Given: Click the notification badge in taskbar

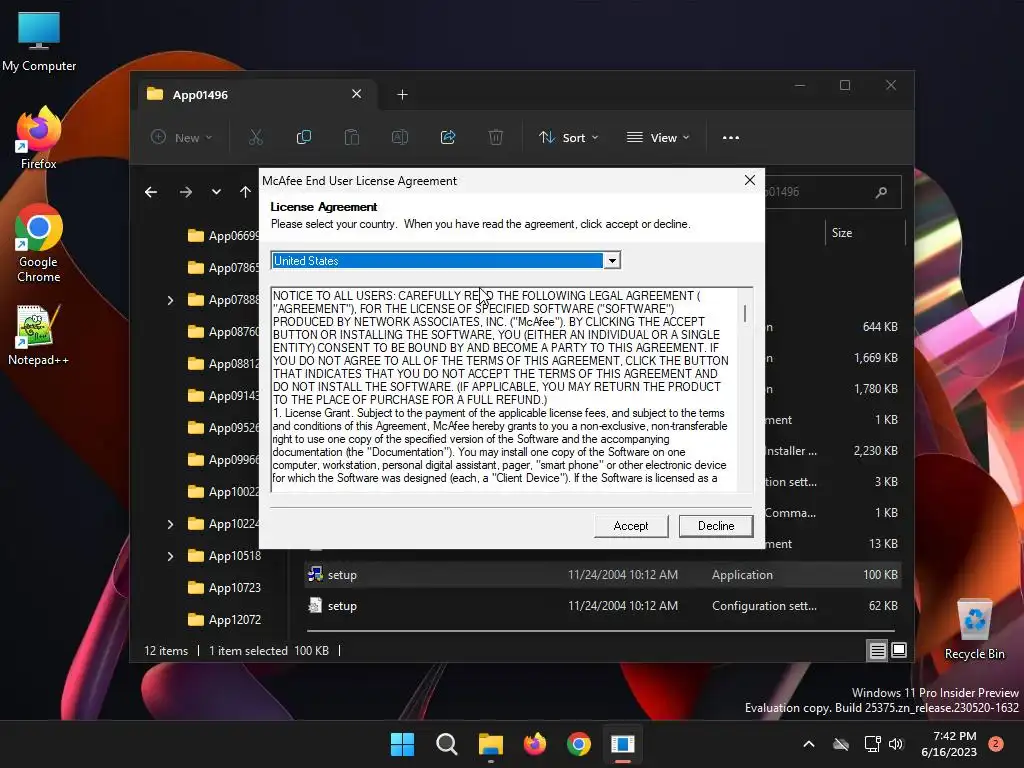Looking at the screenshot, I should tap(996, 744).
